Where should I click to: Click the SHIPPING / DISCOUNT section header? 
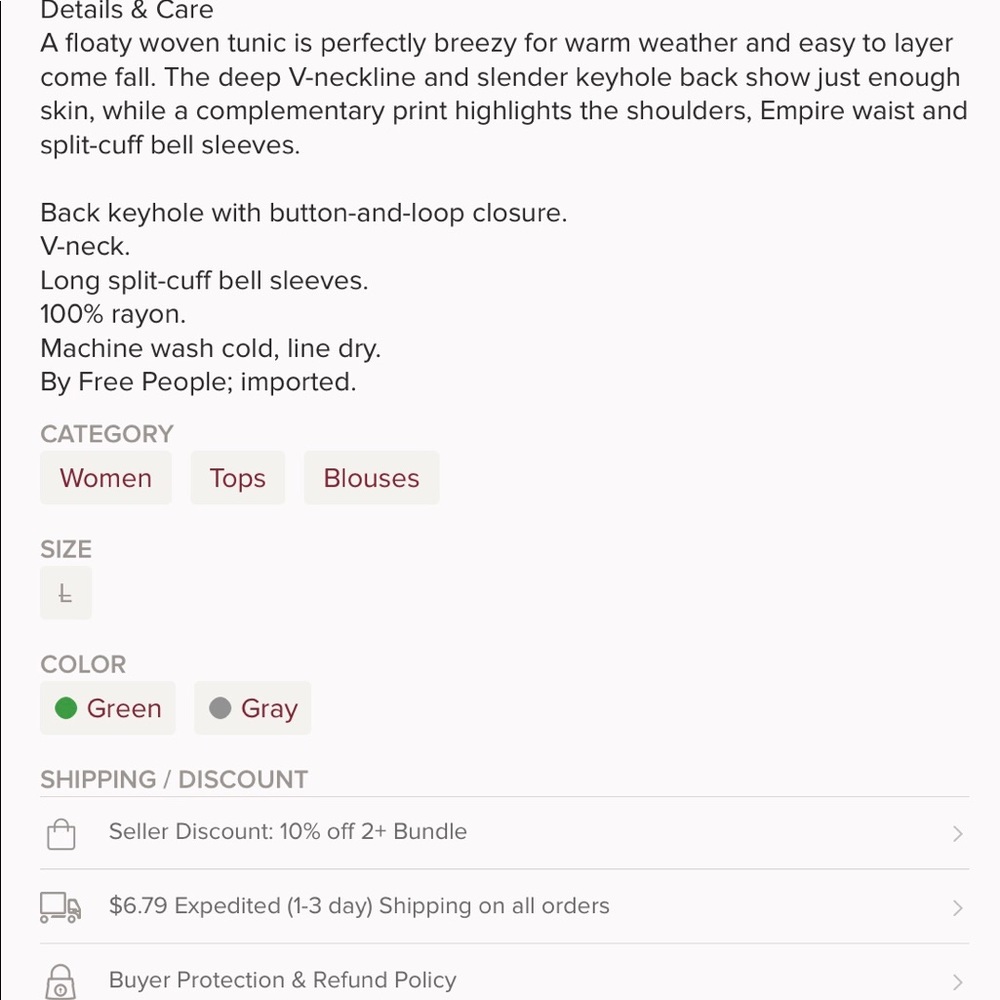[174, 779]
